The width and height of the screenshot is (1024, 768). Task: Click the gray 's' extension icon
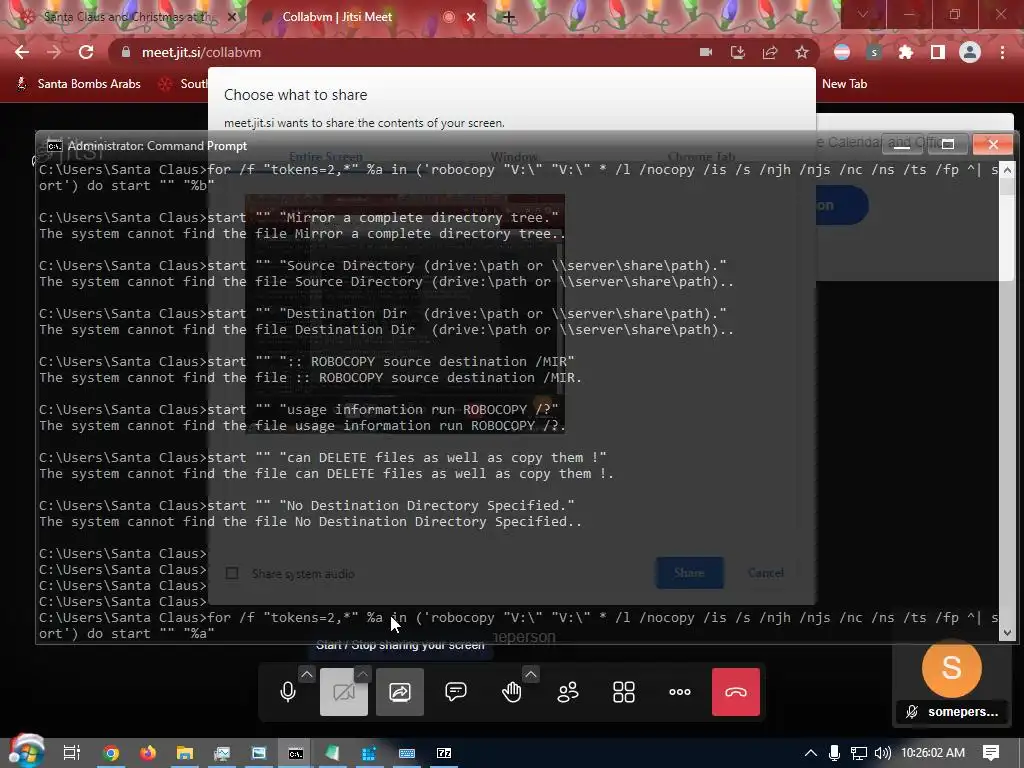(x=874, y=52)
